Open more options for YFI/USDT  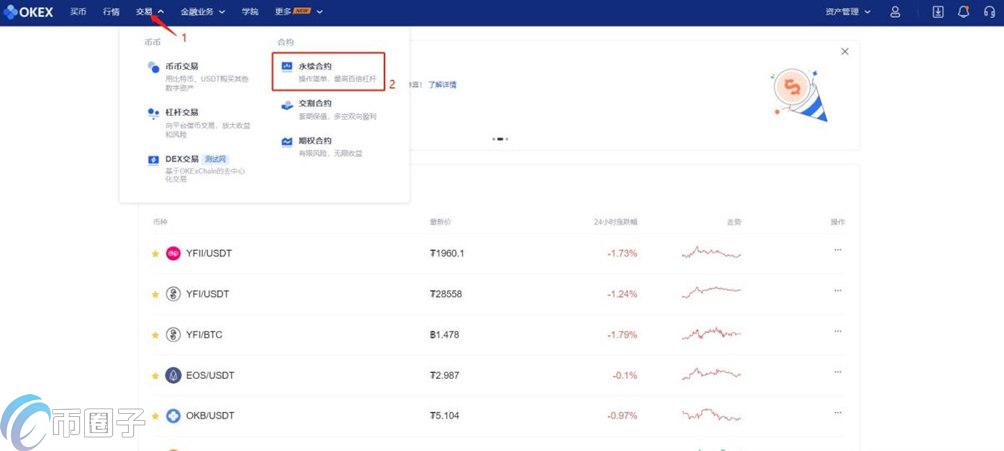coord(838,290)
